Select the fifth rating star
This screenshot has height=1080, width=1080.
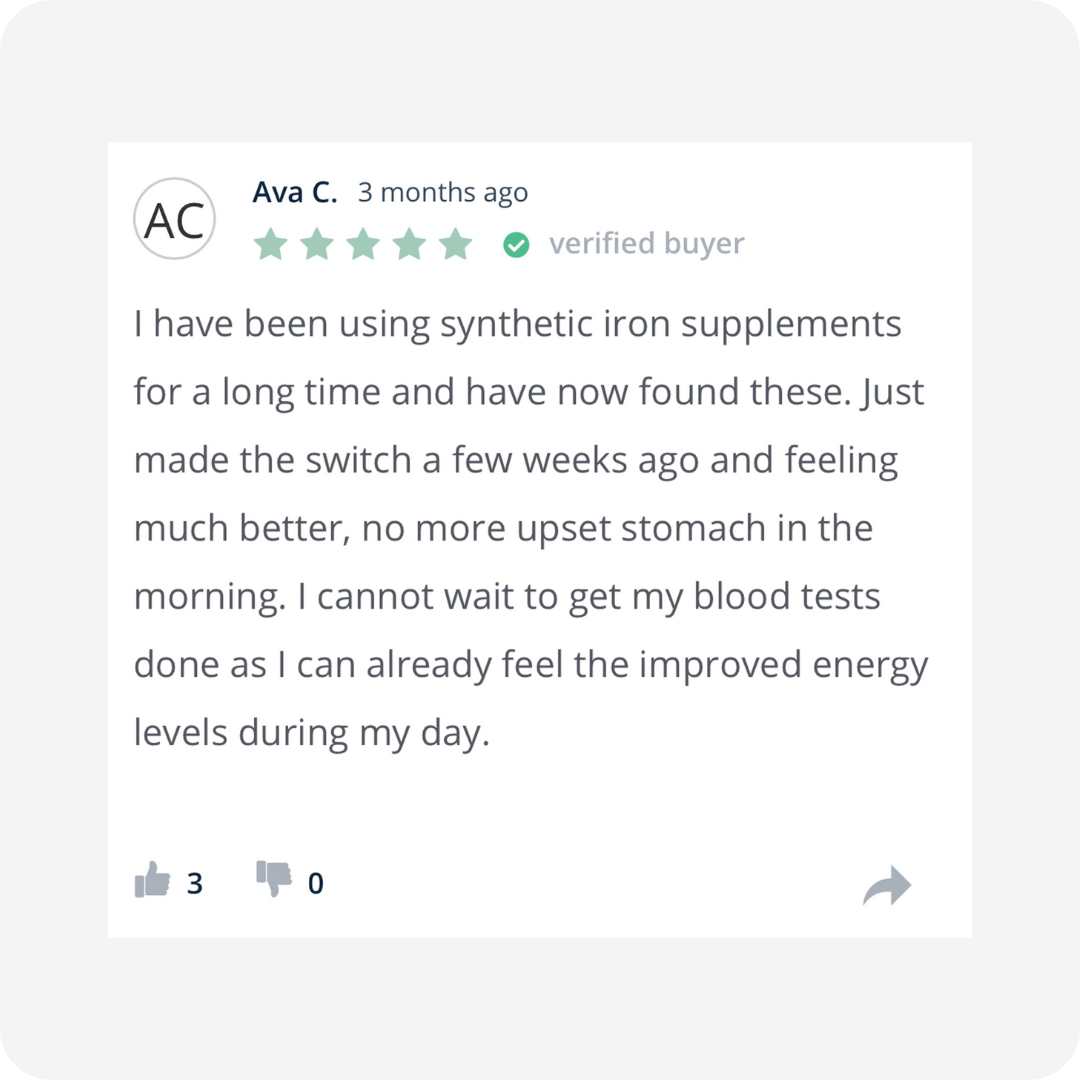[x=455, y=244]
